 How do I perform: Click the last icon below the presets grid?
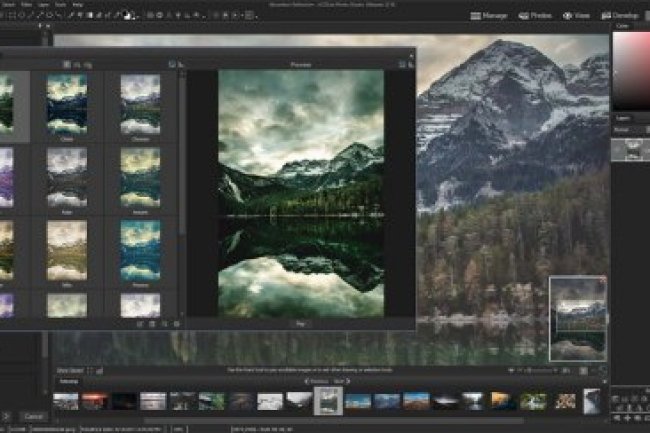click(176, 324)
